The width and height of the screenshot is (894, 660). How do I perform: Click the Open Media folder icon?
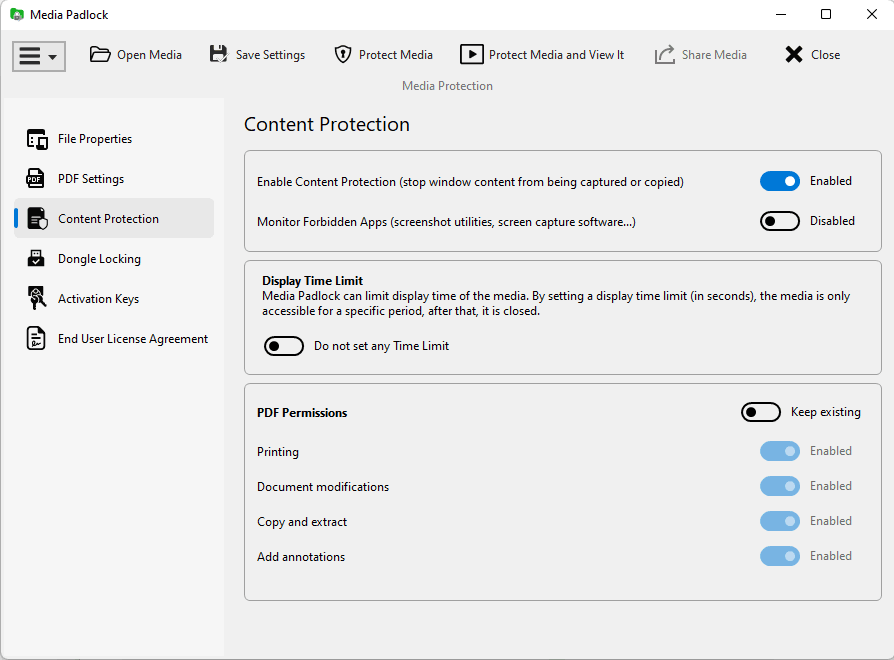(x=100, y=55)
